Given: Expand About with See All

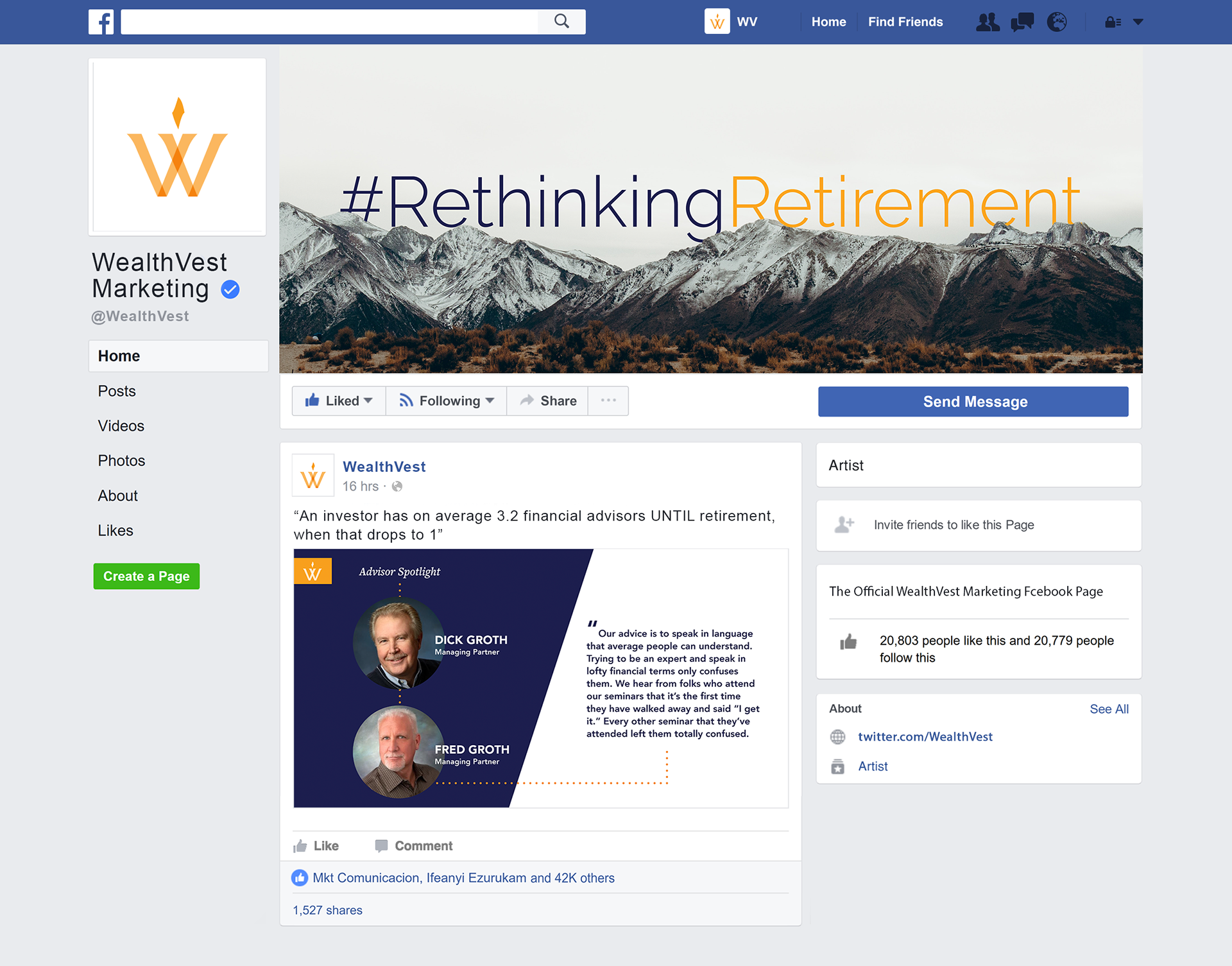Looking at the screenshot, I should (x=1109, y=709).
